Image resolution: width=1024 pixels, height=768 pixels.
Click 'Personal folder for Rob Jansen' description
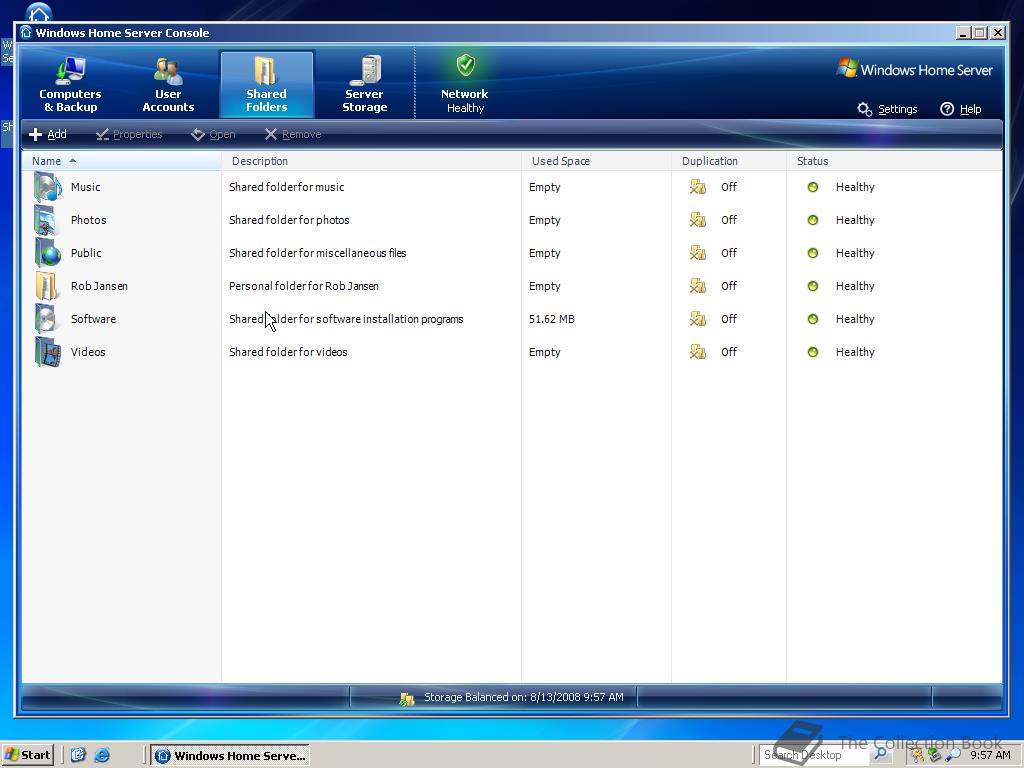tap(304, 286)
